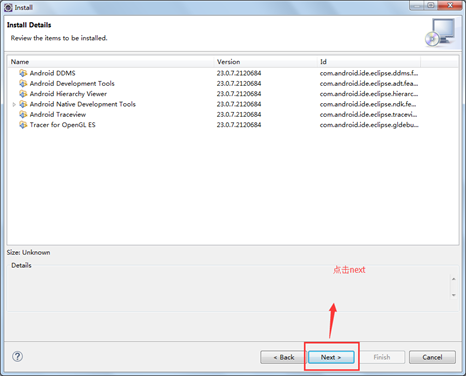Click the Android Hierarchy Viewer feature icon
This screenshot has height=376, width=466.
point(23,94)
